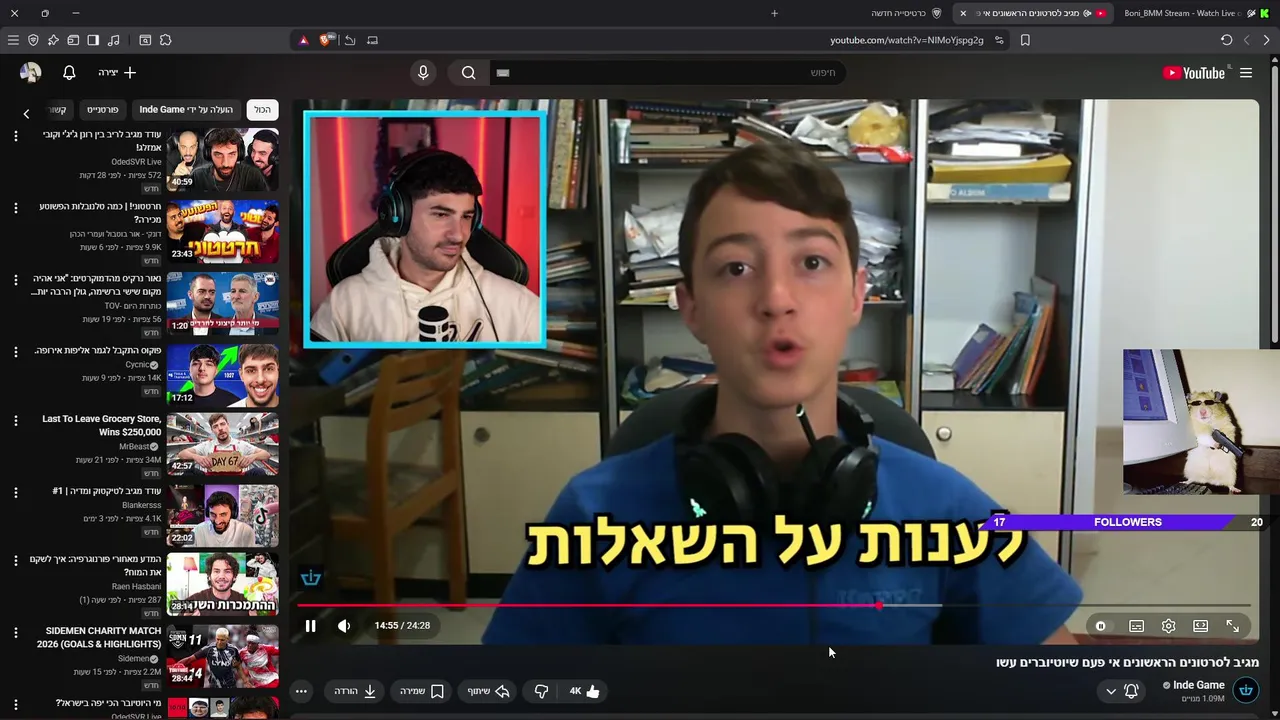Open options menu for Sidemen Charity Match video

coord(15,633)
